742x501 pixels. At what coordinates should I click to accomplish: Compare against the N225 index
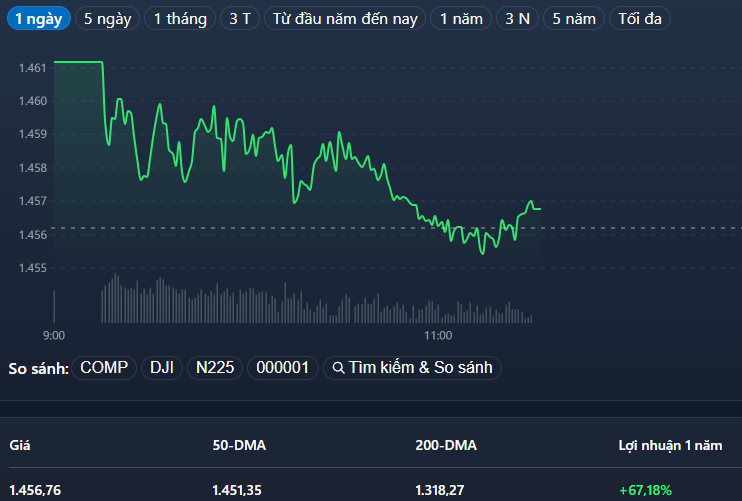click(214, 368)
